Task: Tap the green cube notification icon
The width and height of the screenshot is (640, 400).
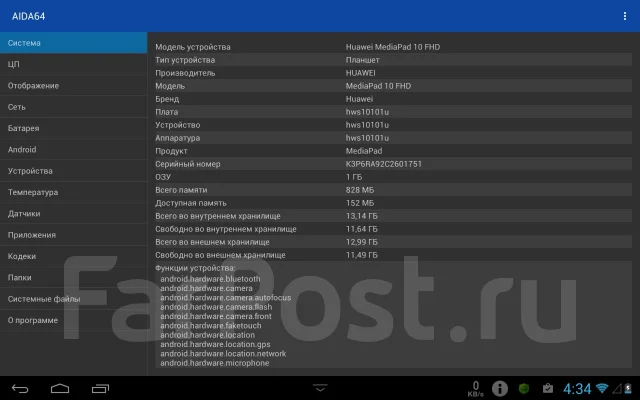Action: point(524,388)
